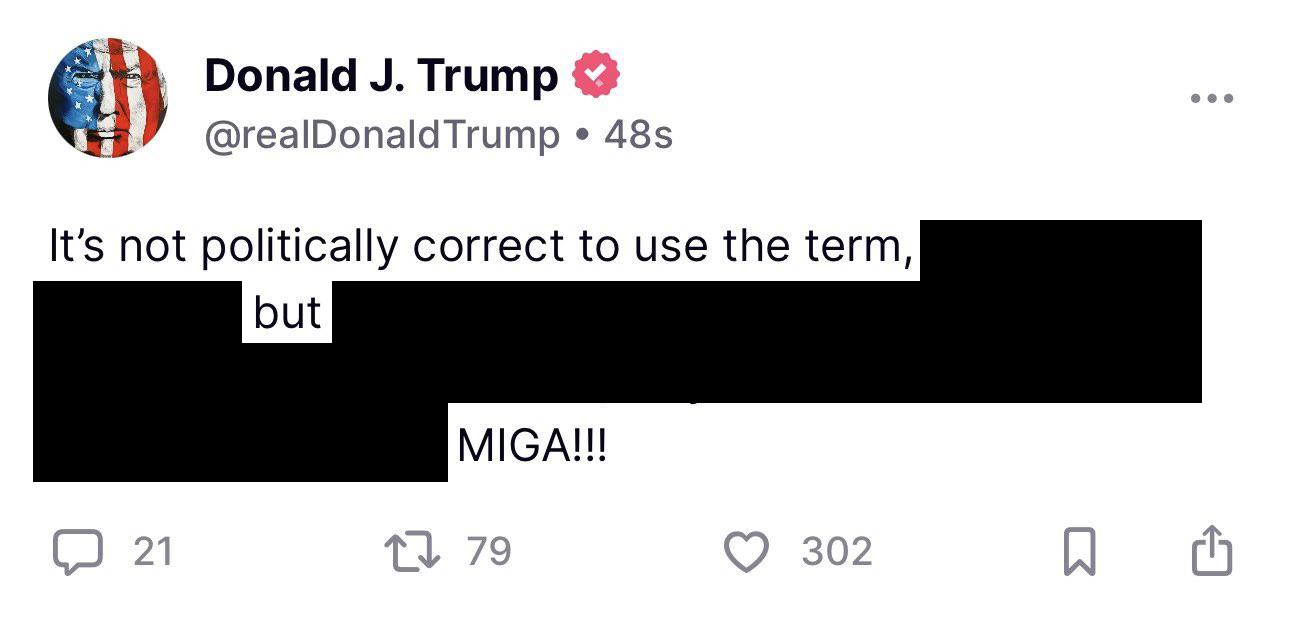Click the black redaction preceding MIGA!!!

point(240,442)
